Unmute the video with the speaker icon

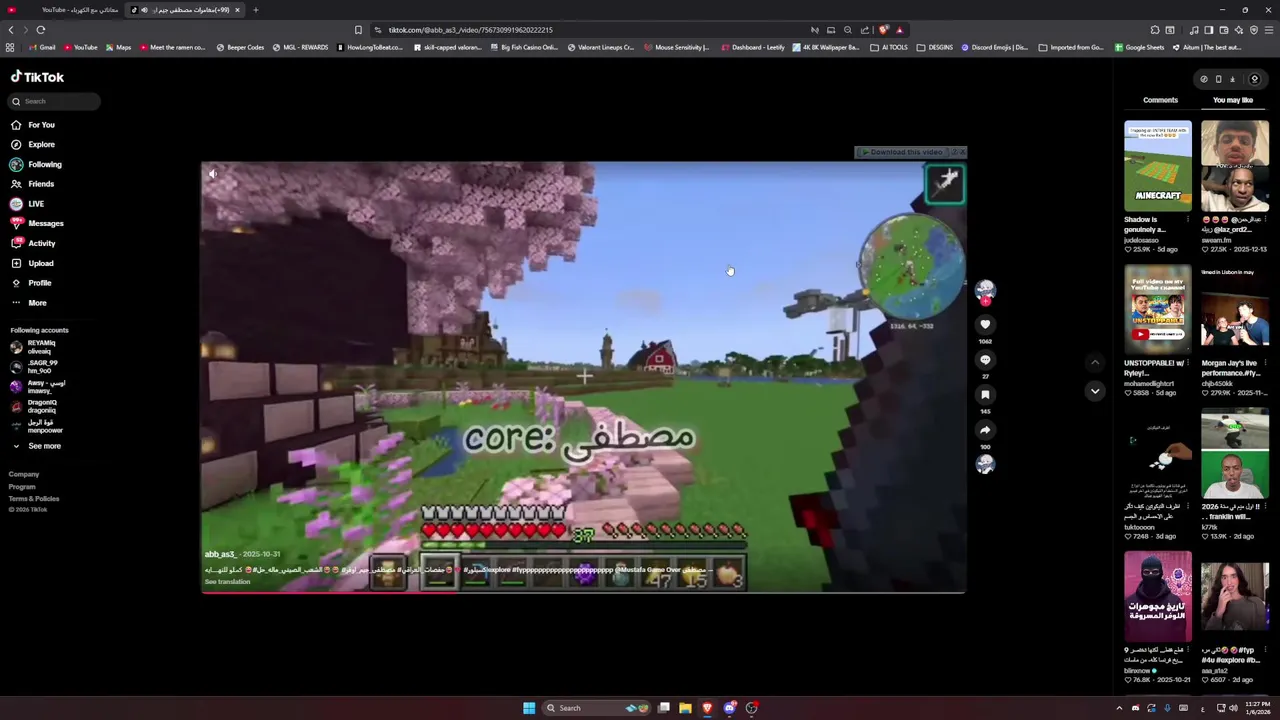coord(212,174)
